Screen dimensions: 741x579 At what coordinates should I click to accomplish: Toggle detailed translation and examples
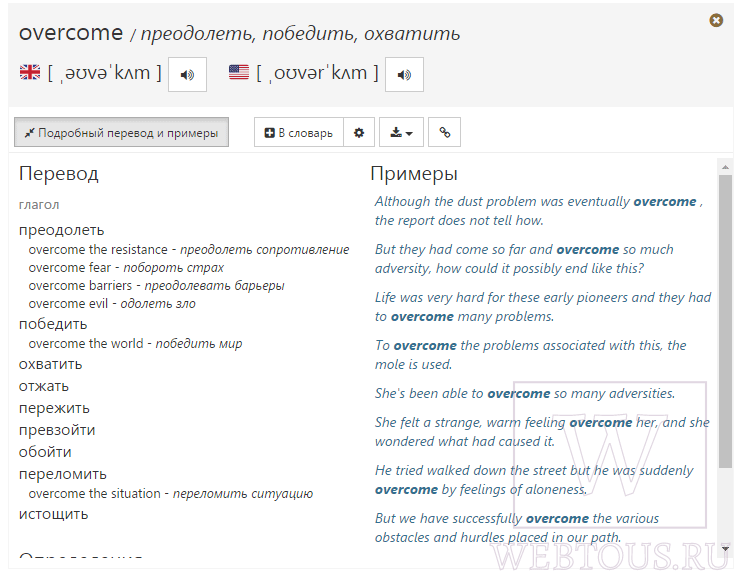pos(121,132)
